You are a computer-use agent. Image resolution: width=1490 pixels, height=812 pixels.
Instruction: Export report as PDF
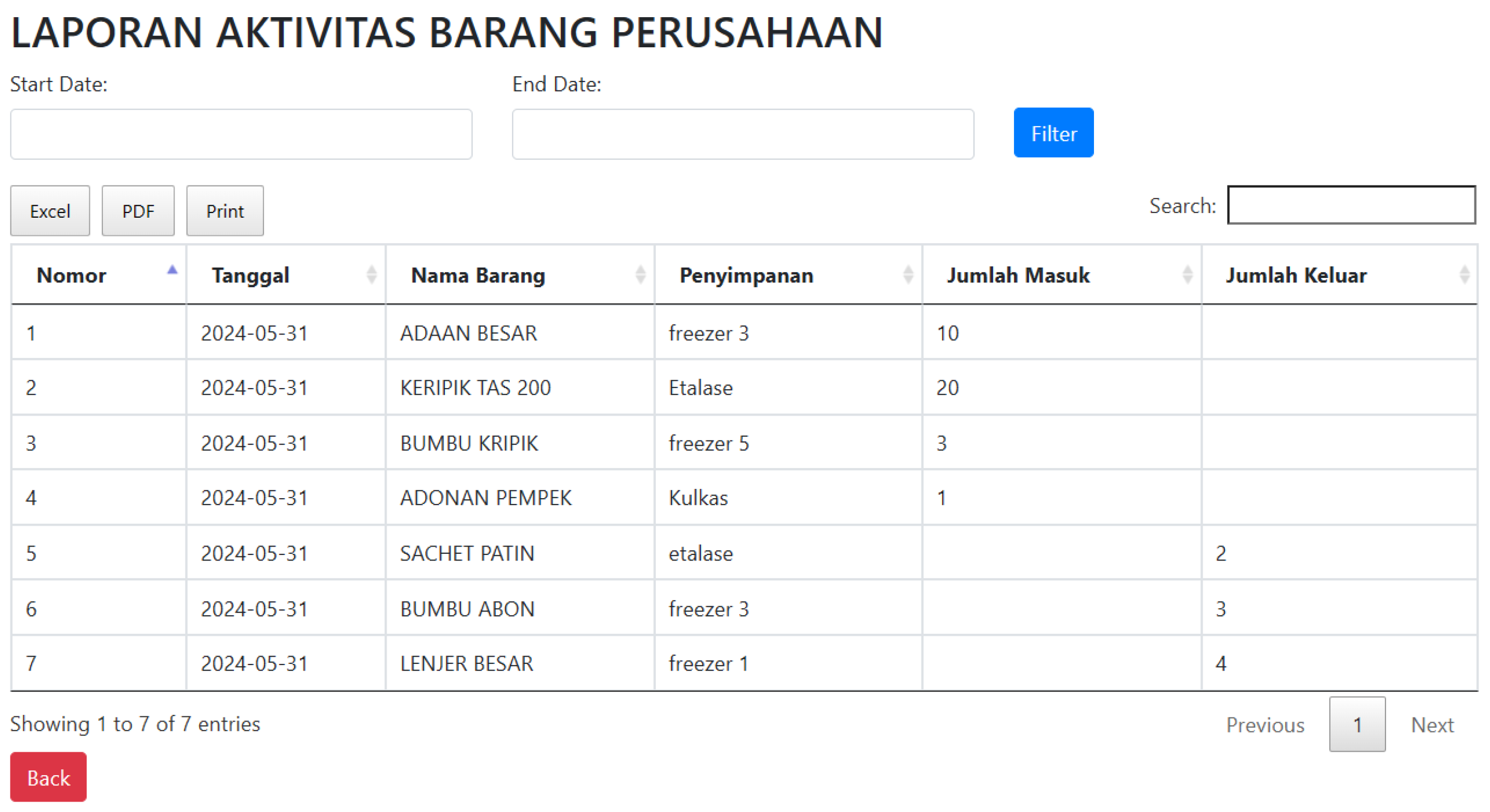tap(138, 211)
